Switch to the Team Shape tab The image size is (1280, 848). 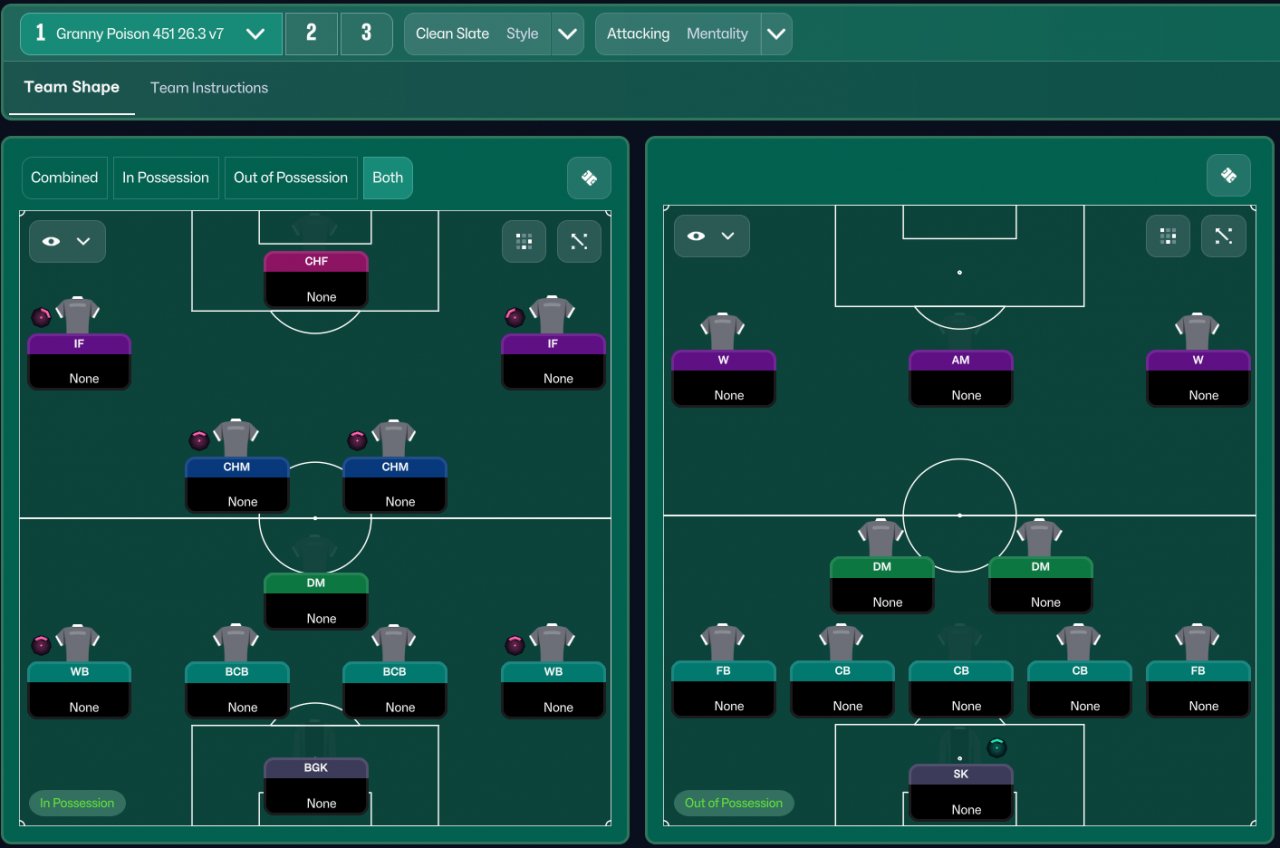tap(72, 87)
